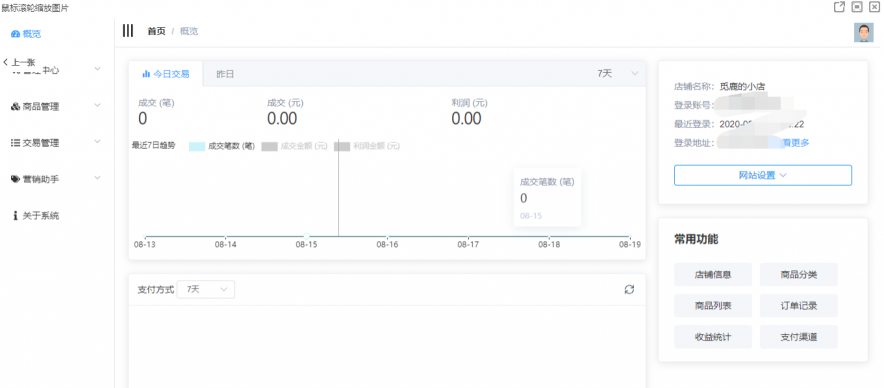884x388 pixels.
Task: Click the 交易管理 list icon
Action: point(16,143)
